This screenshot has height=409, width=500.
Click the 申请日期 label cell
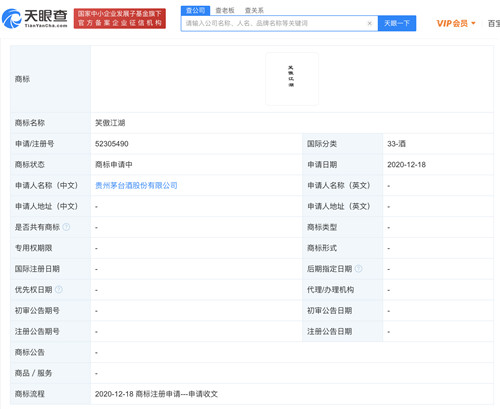pyautogui.click(x=343, y=165)
